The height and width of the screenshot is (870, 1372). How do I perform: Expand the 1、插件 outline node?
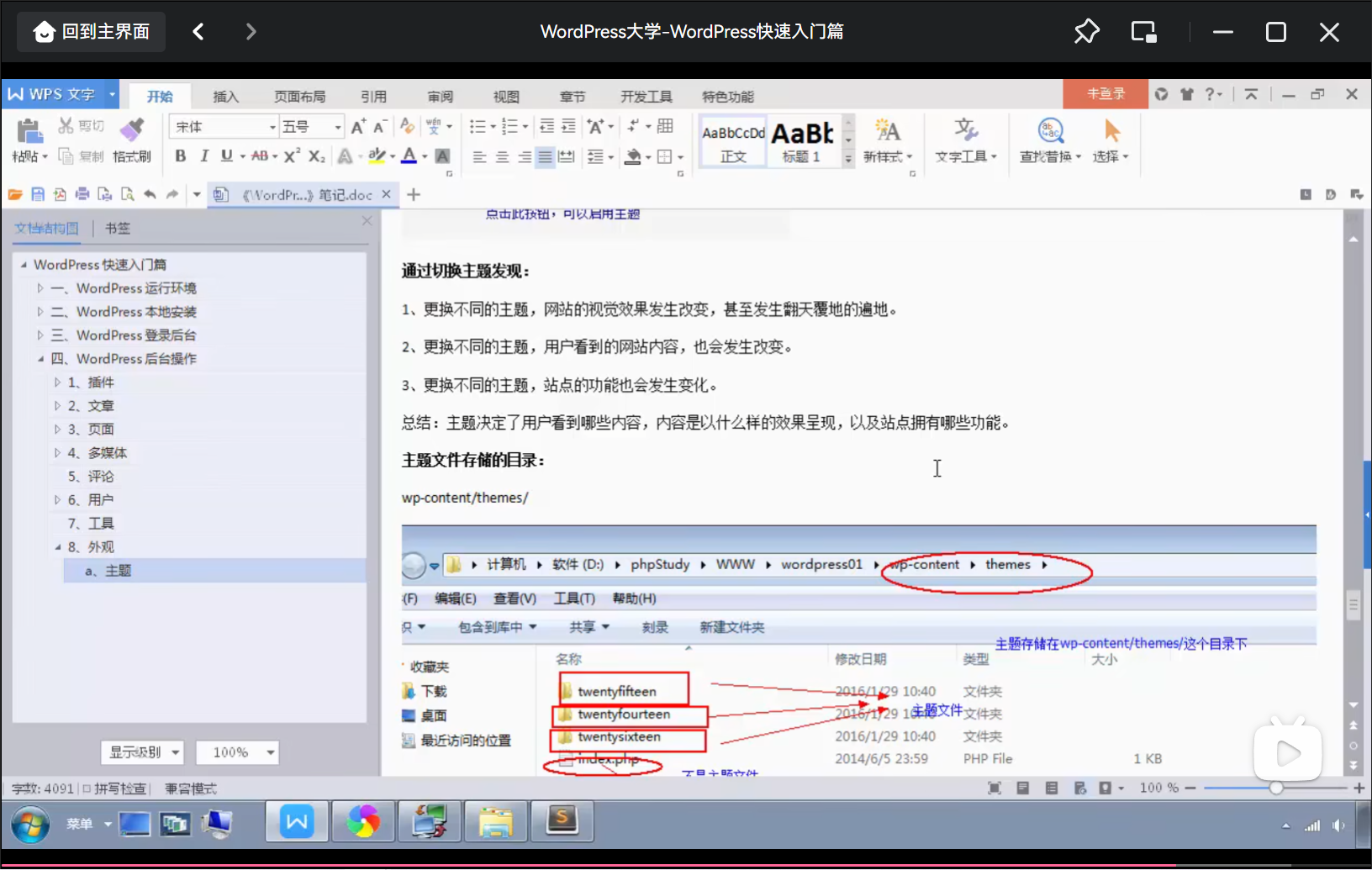57,382
